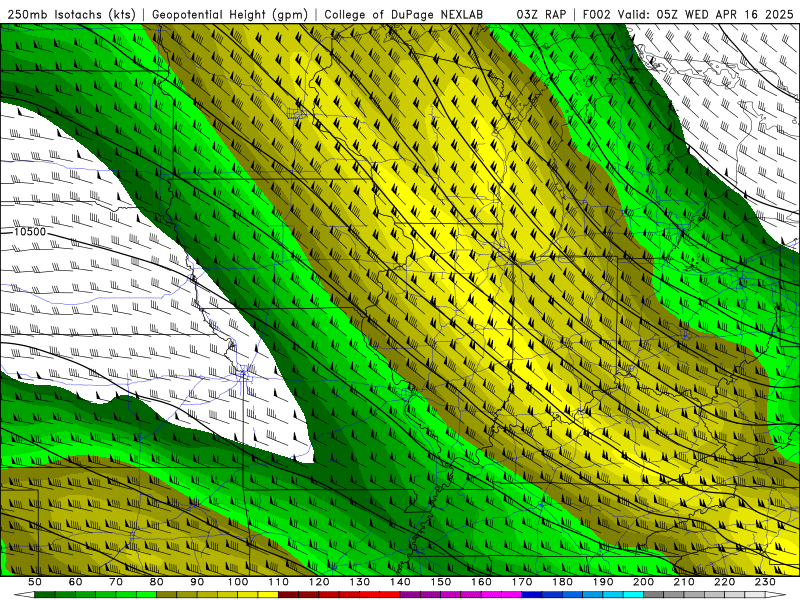Image resolution: width=800 pixels, height=600 pixels.
Task: Click the 'F002' forecast hour label
Action: (x=596, y=15)
